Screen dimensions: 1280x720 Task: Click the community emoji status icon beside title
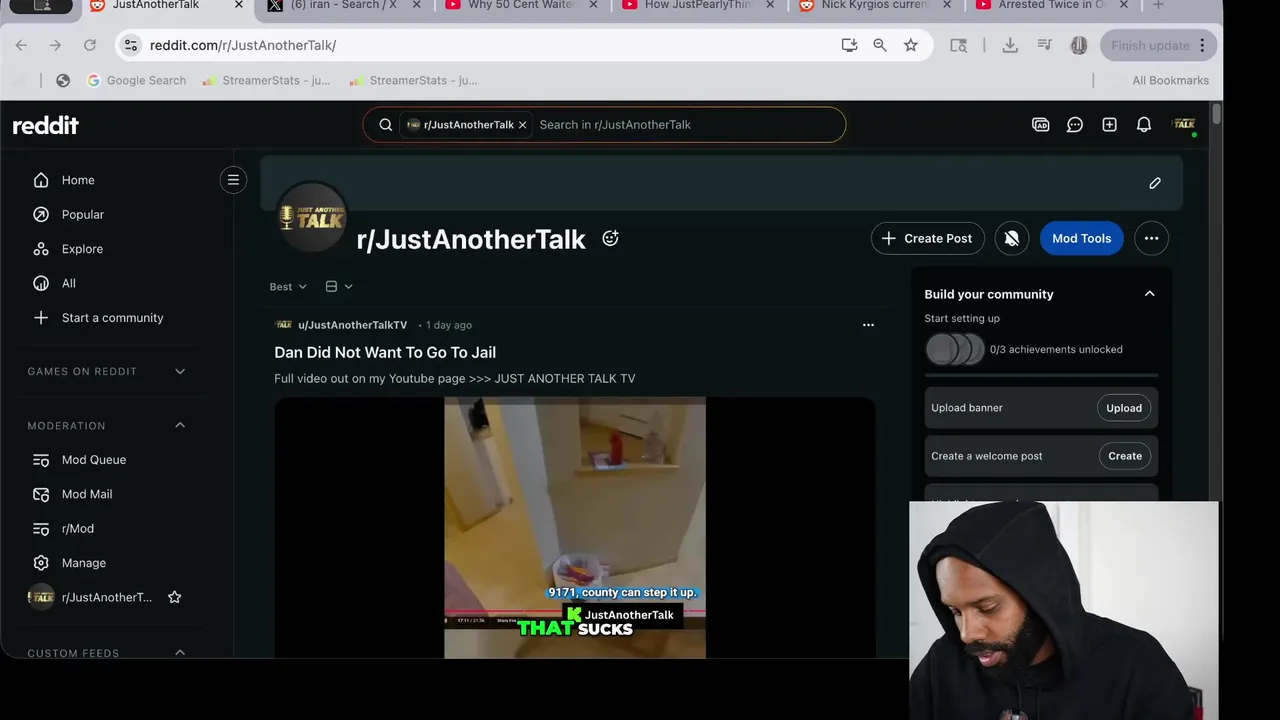coord(610,238)
